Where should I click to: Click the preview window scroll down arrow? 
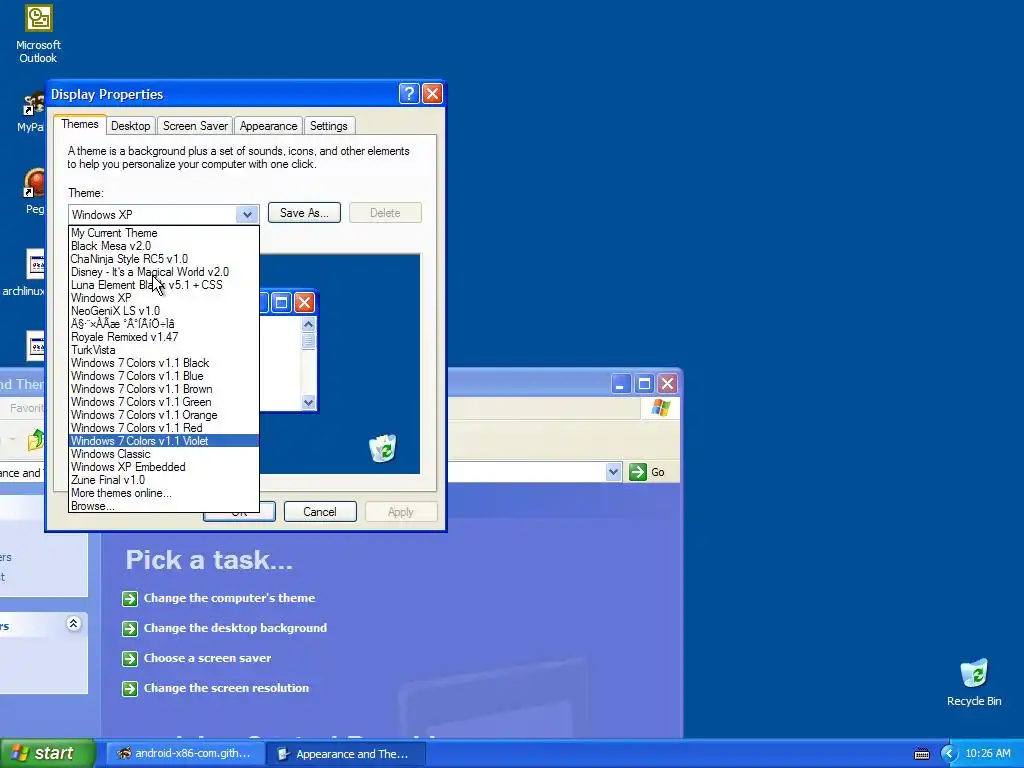pyautogui.click(x=308, y=402)
